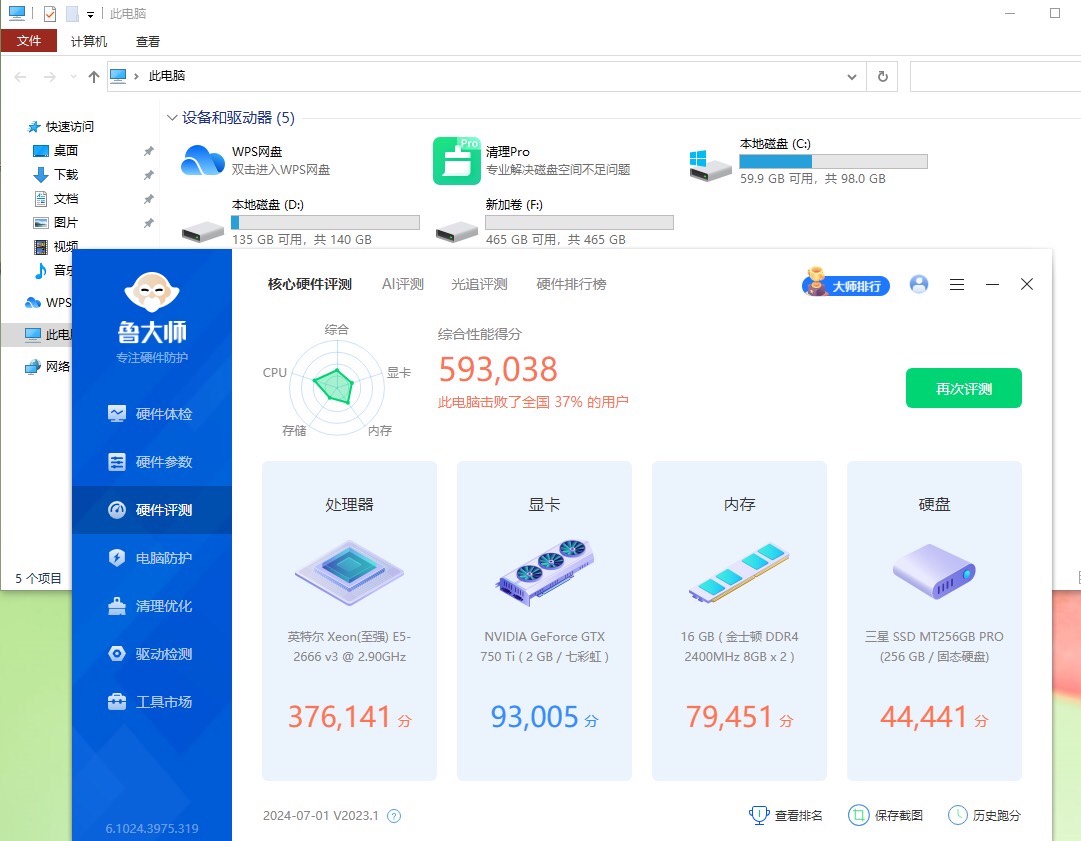
Task: Switch to 核心硬件评测 tab
Action: tap(310, 284)
